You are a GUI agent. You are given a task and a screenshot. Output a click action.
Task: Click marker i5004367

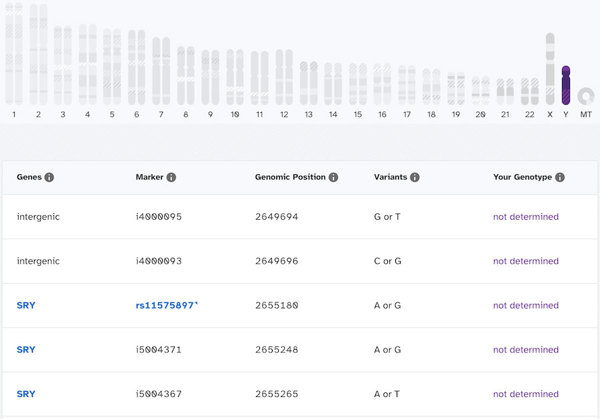click(159, 394)
